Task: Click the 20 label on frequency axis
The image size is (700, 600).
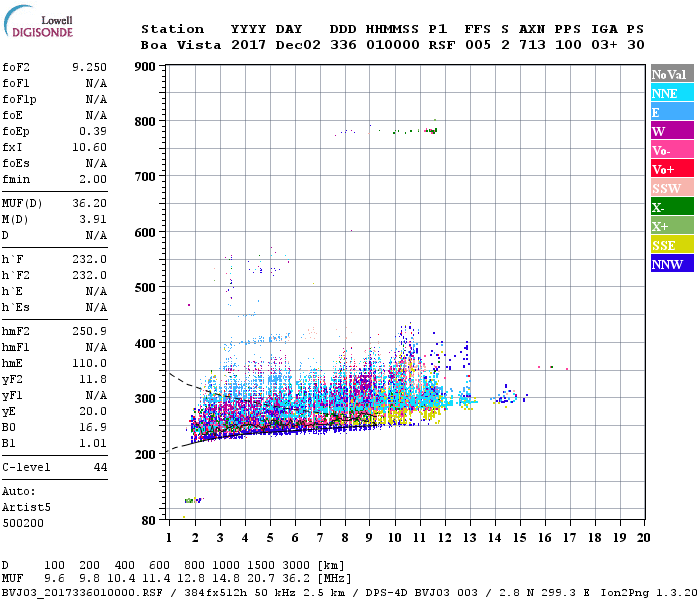Action: click(643, 538)
